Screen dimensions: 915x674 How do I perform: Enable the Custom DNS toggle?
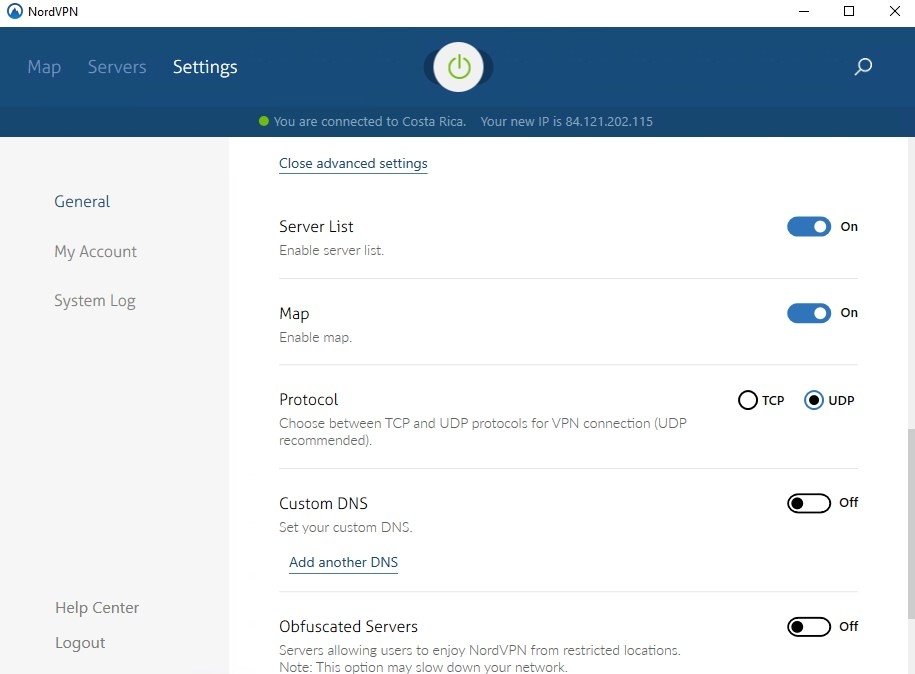808,503
